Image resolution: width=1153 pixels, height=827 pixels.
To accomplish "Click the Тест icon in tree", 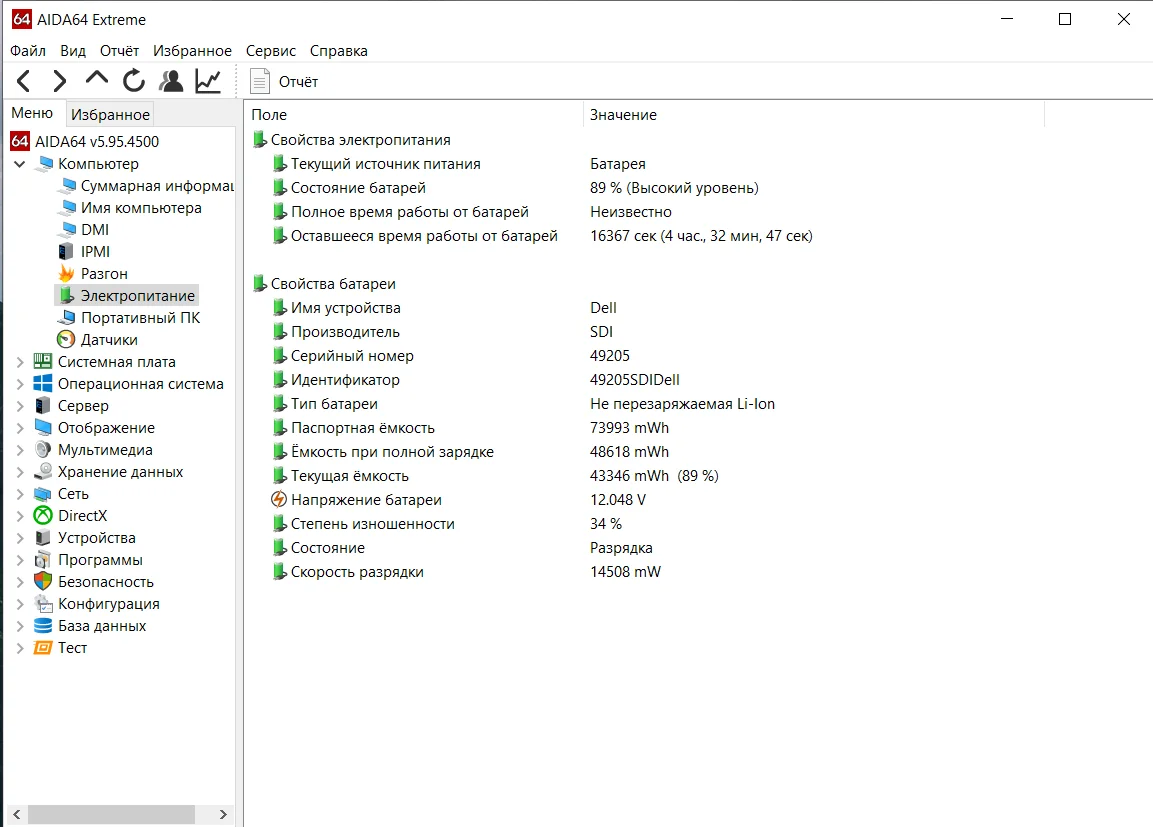I will coord(43,648).
